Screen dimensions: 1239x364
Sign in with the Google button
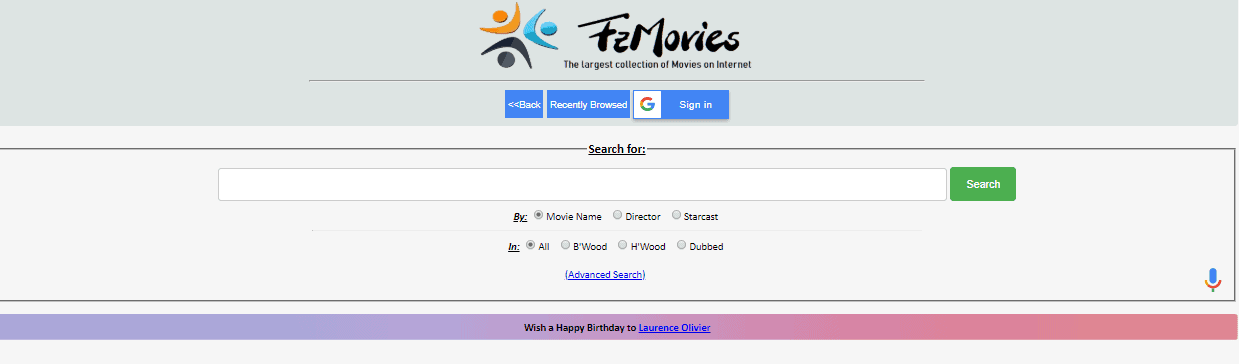click(x=681, y=104)
